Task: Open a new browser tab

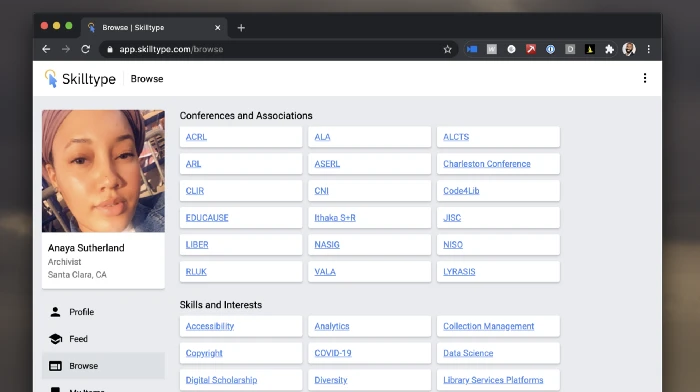Action: pyautogui.click(x=241, y=28)
